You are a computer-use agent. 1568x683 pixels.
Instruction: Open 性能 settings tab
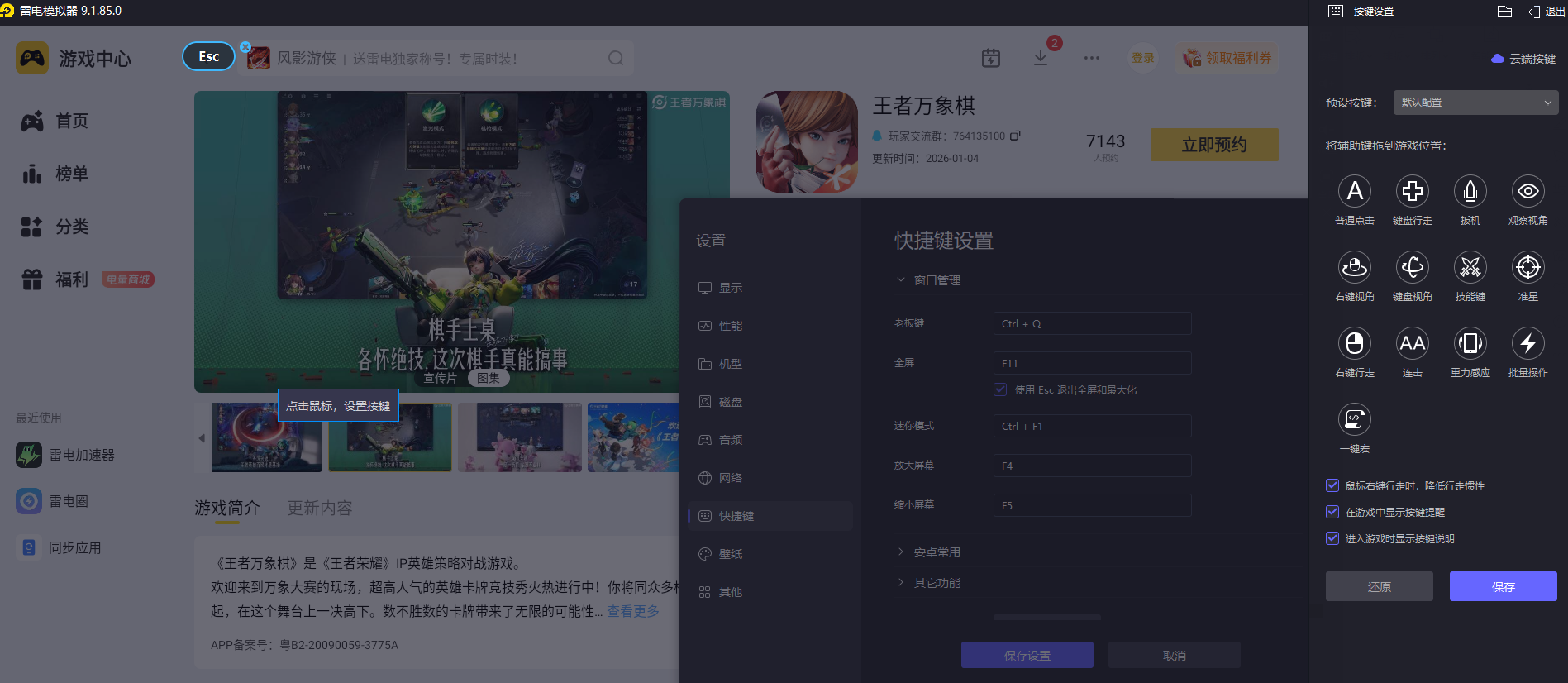coord(770,326)
